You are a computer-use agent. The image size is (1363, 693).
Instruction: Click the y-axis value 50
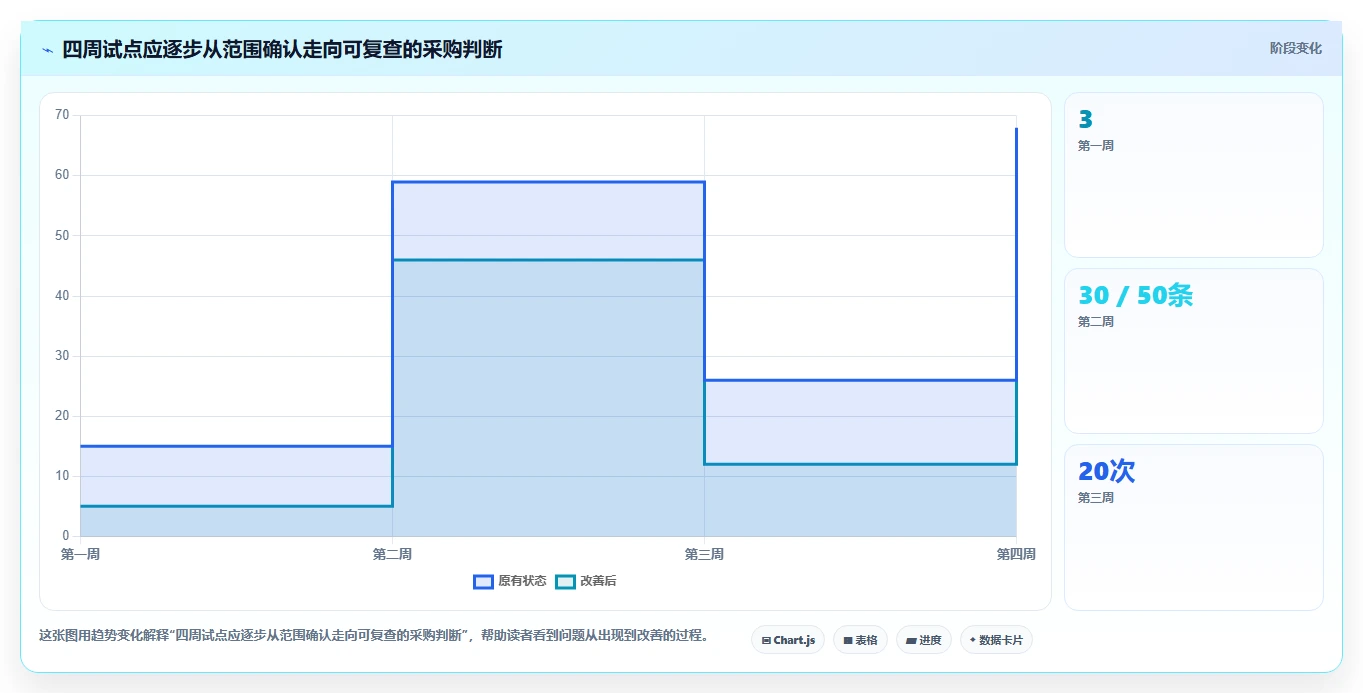pyautogui.click(x=62, y=235)
